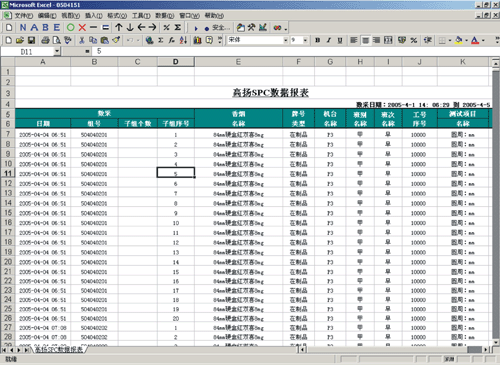This screenshot has height=365, width=500.
Task: Click the Format Painter brush icon
Action: [116, 41]
